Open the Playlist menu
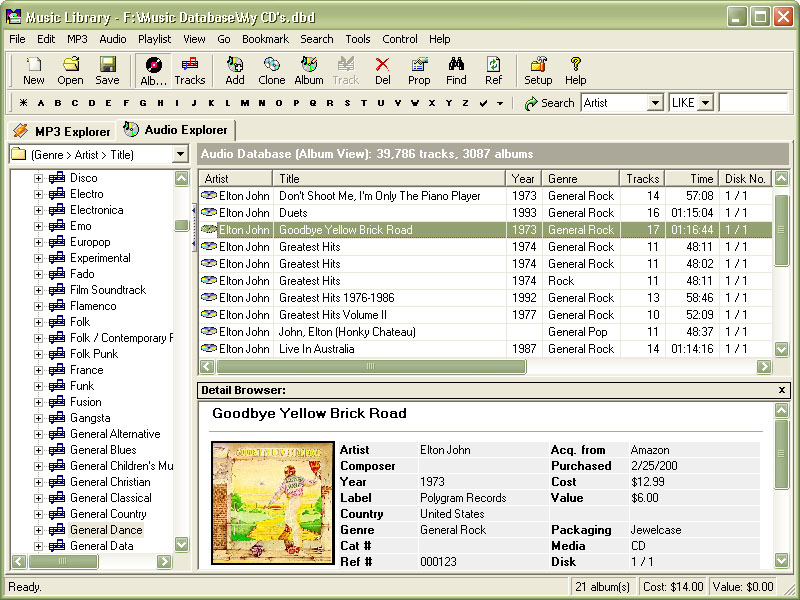Screen dimensions: 800x600 point(155,39)
